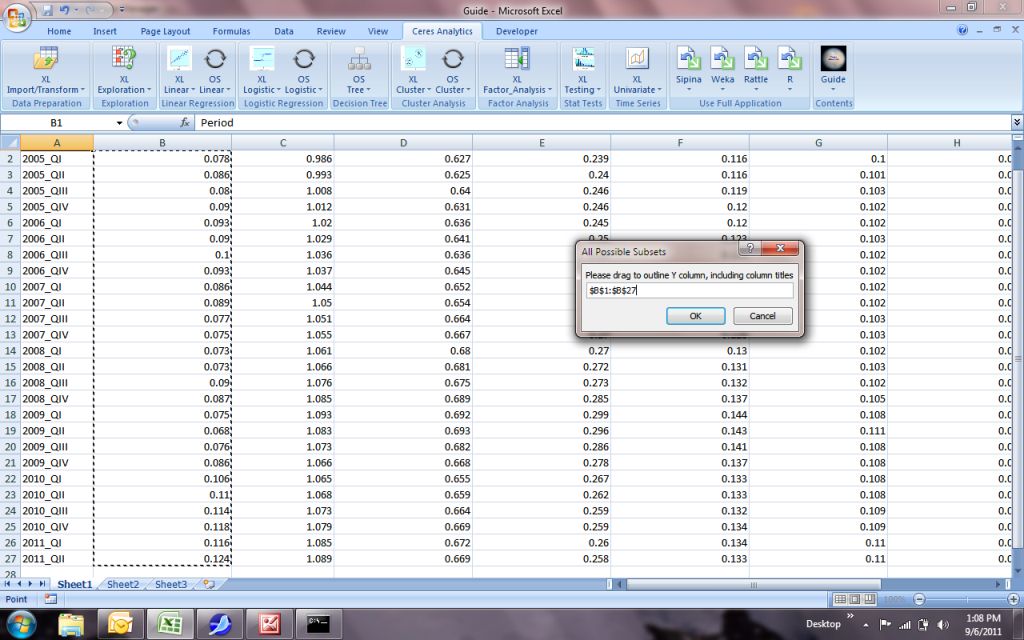Open the XL Cluster analysis tool
Screen dimensions: 1024x640
click(x=413, y=70)
